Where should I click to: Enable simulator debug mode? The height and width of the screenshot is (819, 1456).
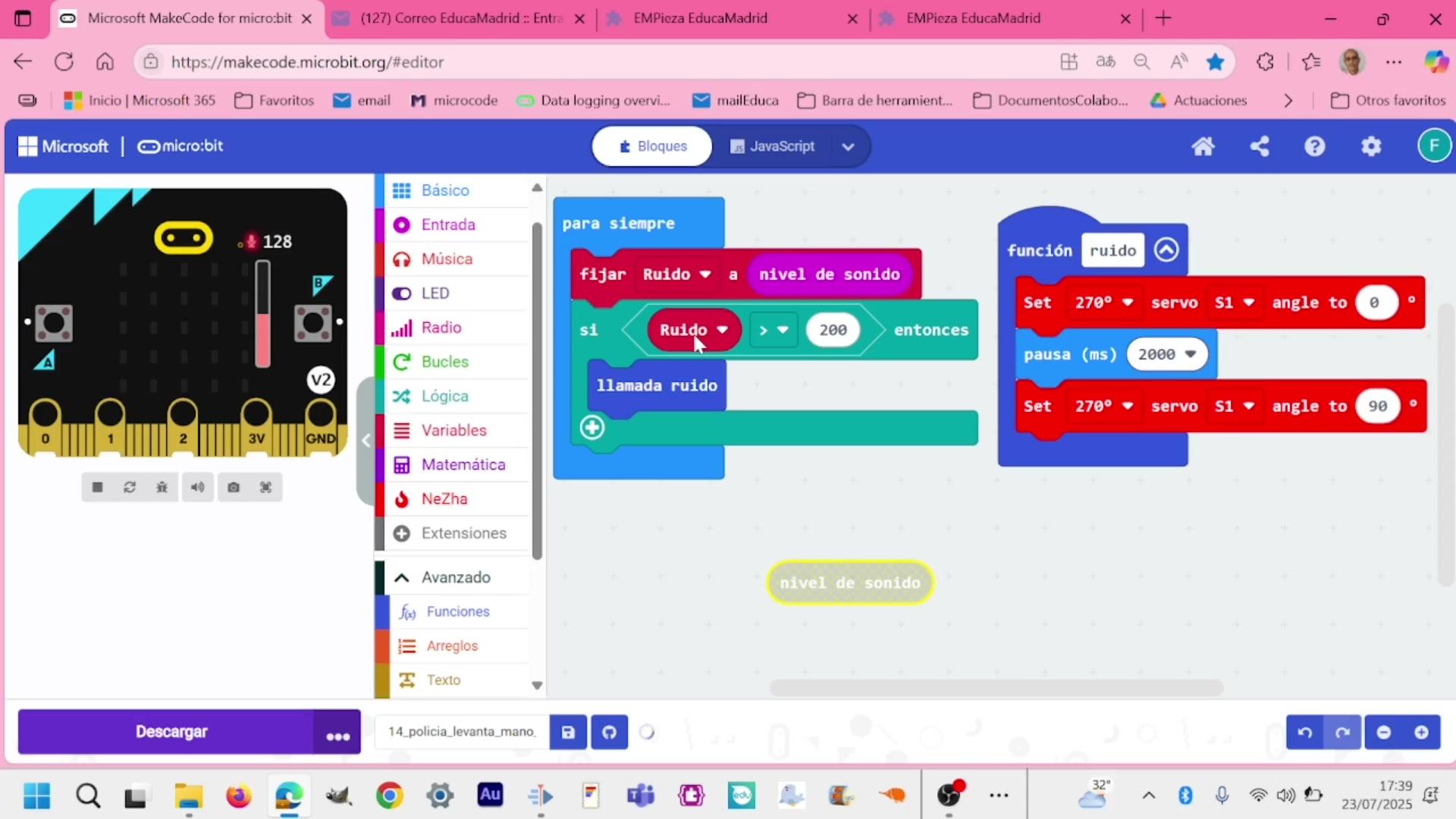pyautogui.click(x=162, y=488)
